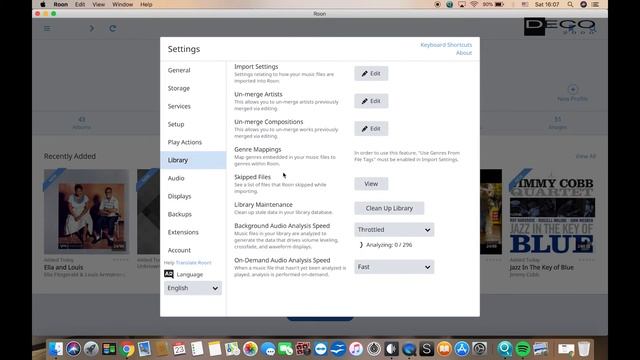Screen dimensions: 640x360
Task: Open the View menu in menu bar
Action: (98, 4)
